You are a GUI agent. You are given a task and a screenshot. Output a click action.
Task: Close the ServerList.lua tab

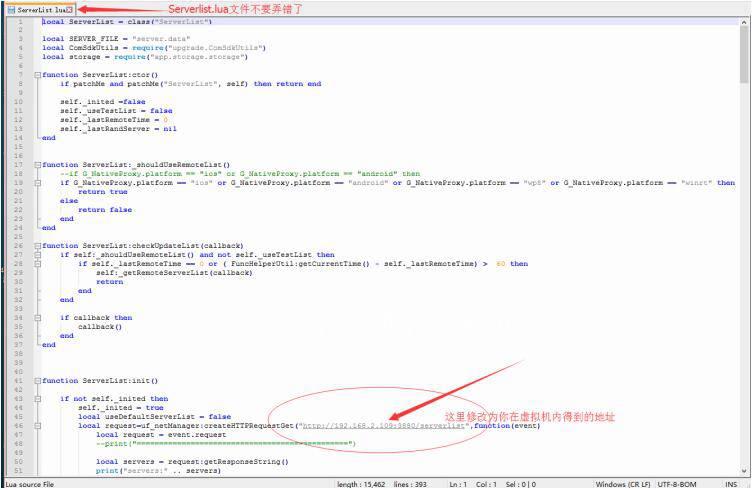pyautogui.click(x=68, y=9)
